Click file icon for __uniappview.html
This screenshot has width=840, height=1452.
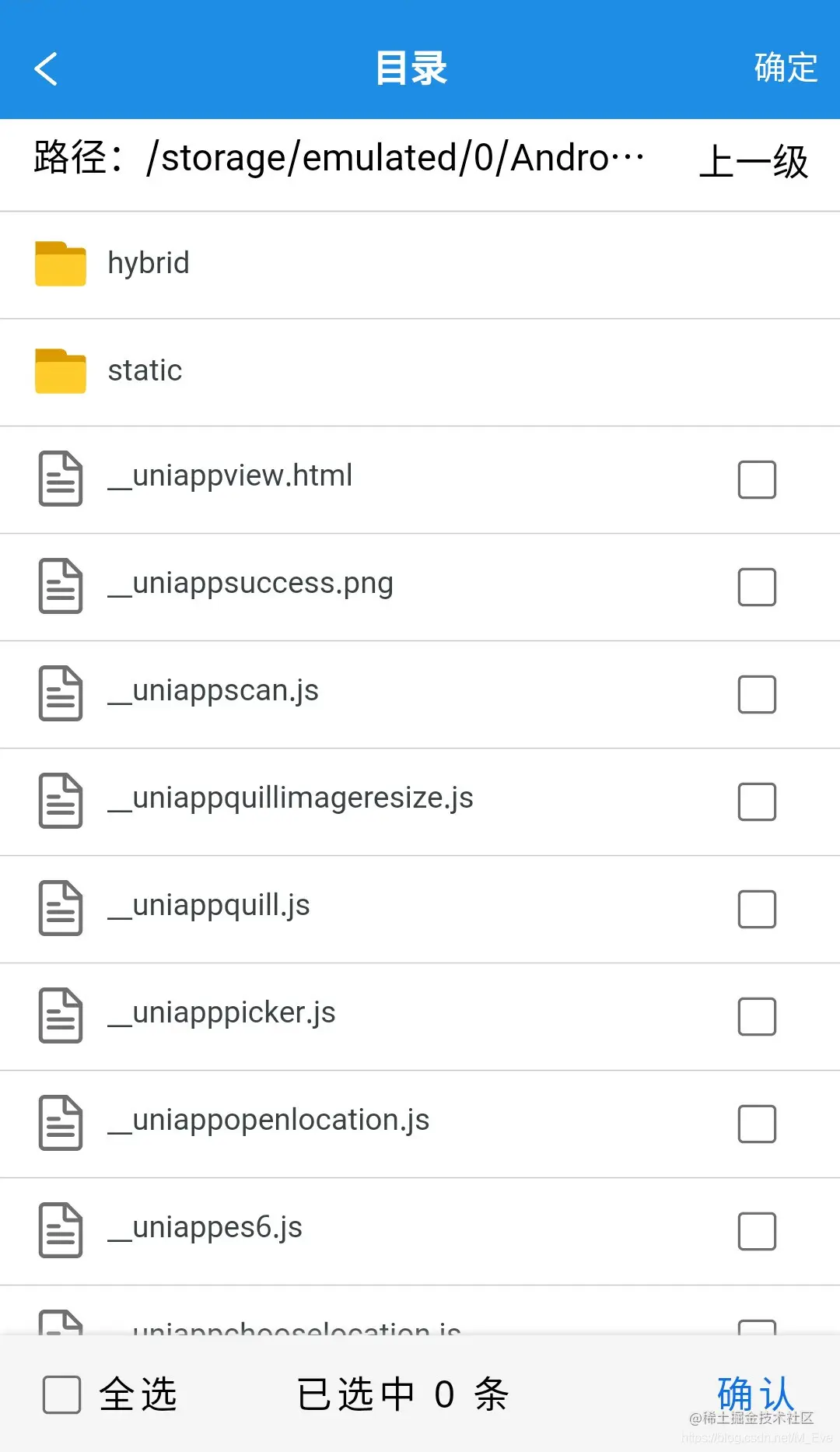[61, 479]
